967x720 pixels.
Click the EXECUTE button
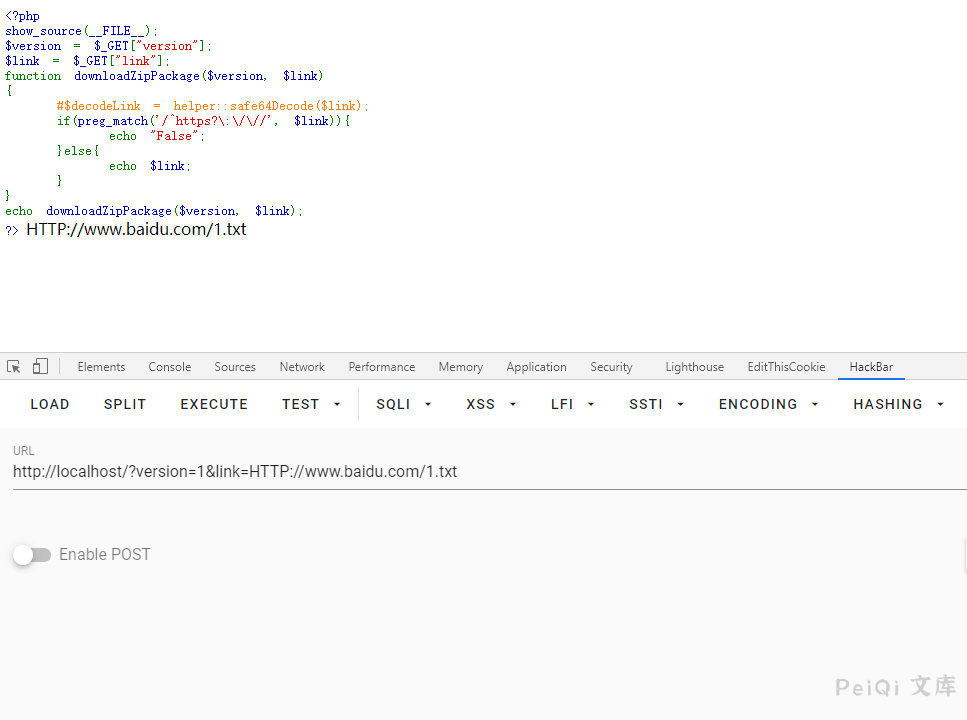pos(214,404)
